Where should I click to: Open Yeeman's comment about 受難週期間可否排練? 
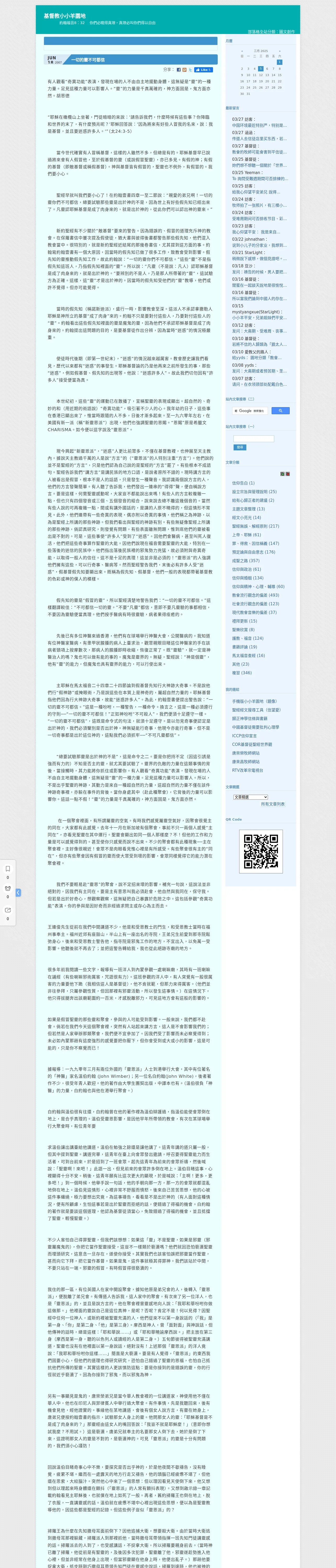pos(260,179)
